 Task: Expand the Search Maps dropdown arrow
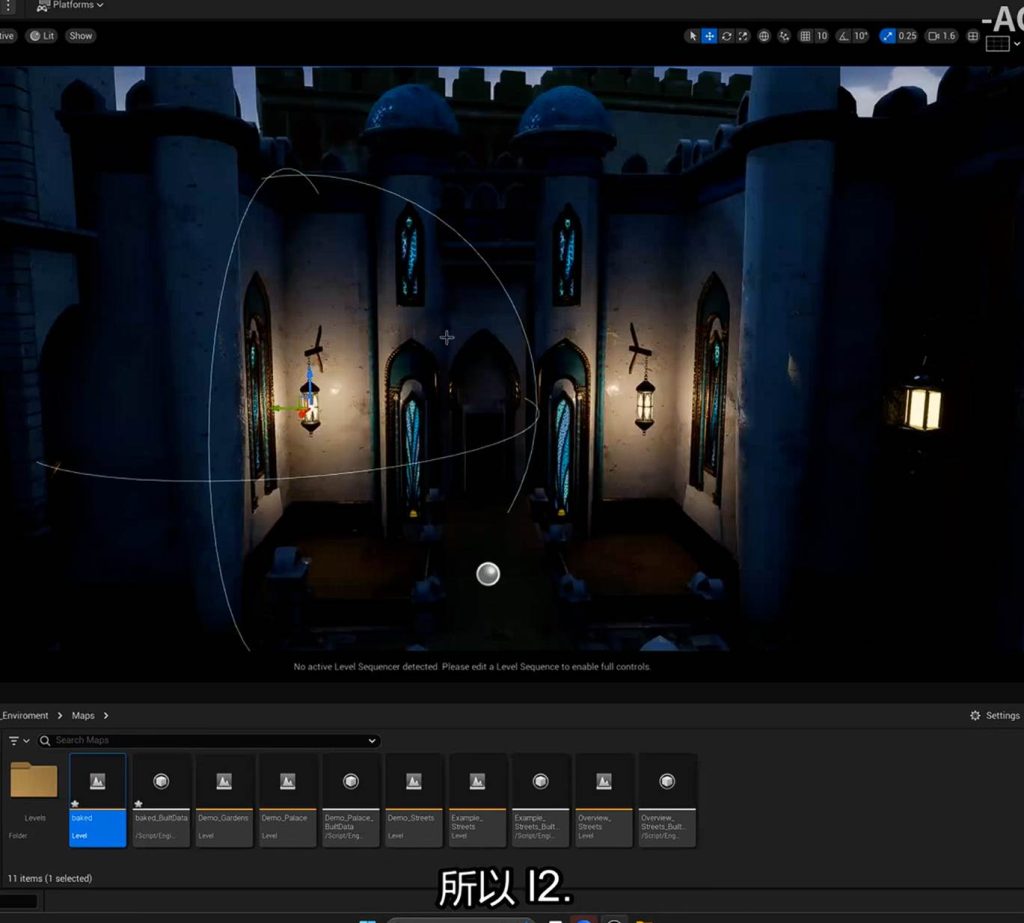(x=372, y=741)
